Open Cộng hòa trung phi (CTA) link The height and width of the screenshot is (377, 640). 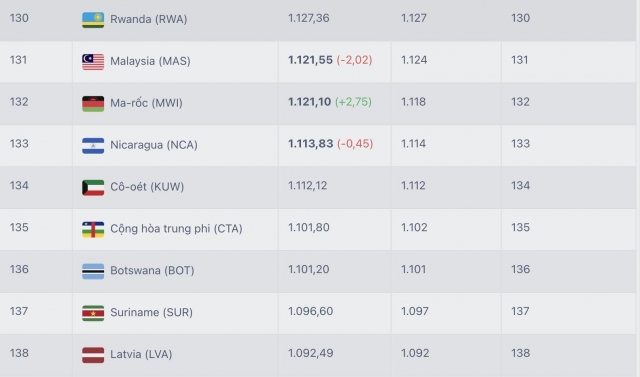(x=176, y=228)
